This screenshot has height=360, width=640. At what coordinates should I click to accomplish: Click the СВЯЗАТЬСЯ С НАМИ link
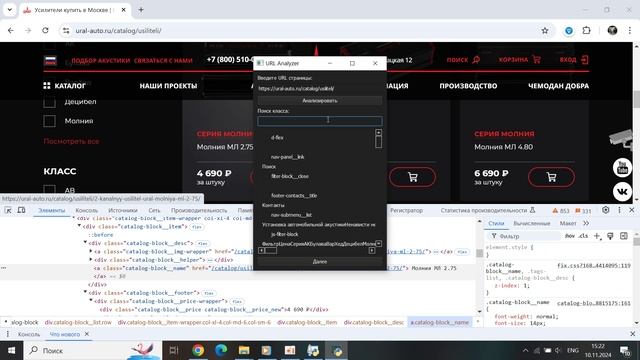pos(163,60)
